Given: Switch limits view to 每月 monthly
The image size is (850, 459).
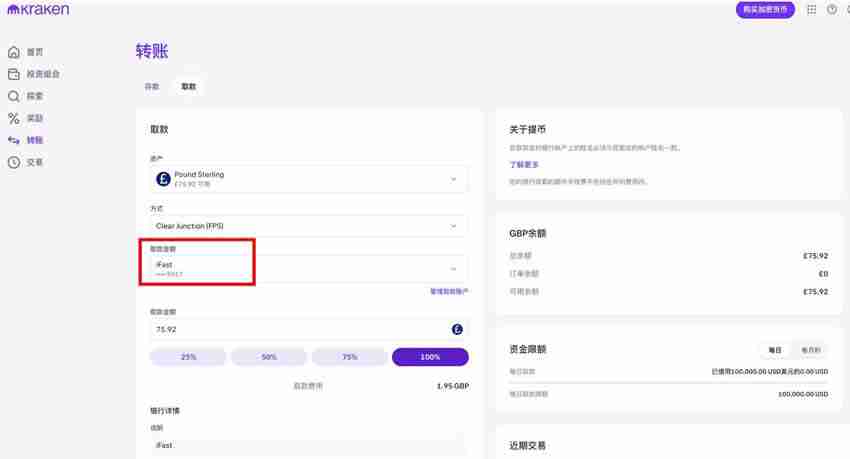Looking at the screenshot, I should pyautogui.click(x=810, y=350).
